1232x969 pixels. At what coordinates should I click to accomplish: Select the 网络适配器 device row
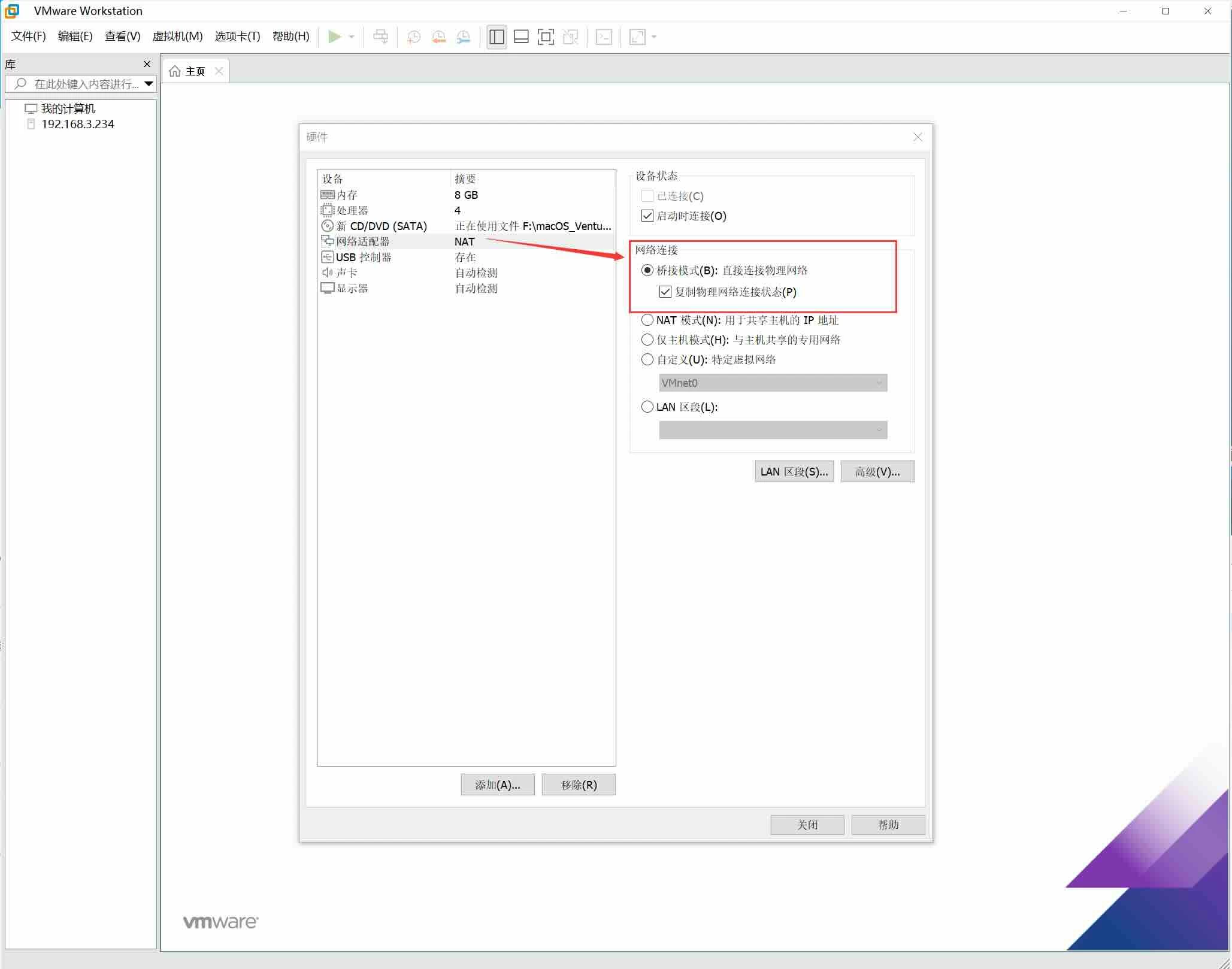click(466, 241)
